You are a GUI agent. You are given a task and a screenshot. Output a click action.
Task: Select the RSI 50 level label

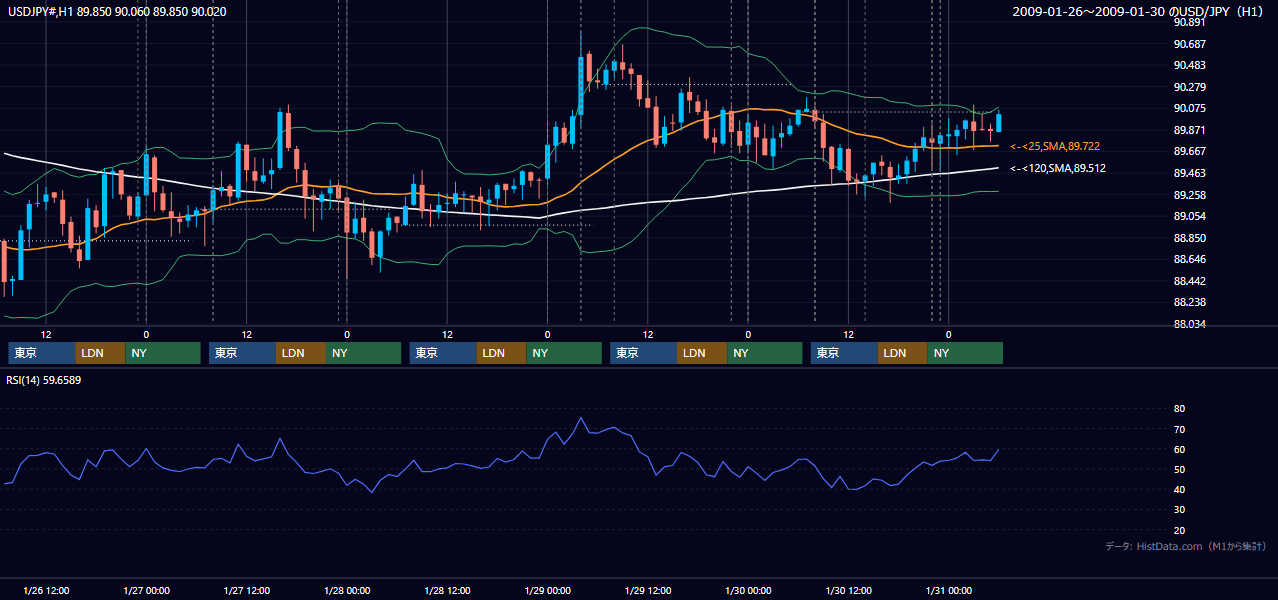tap(1179, 469)
